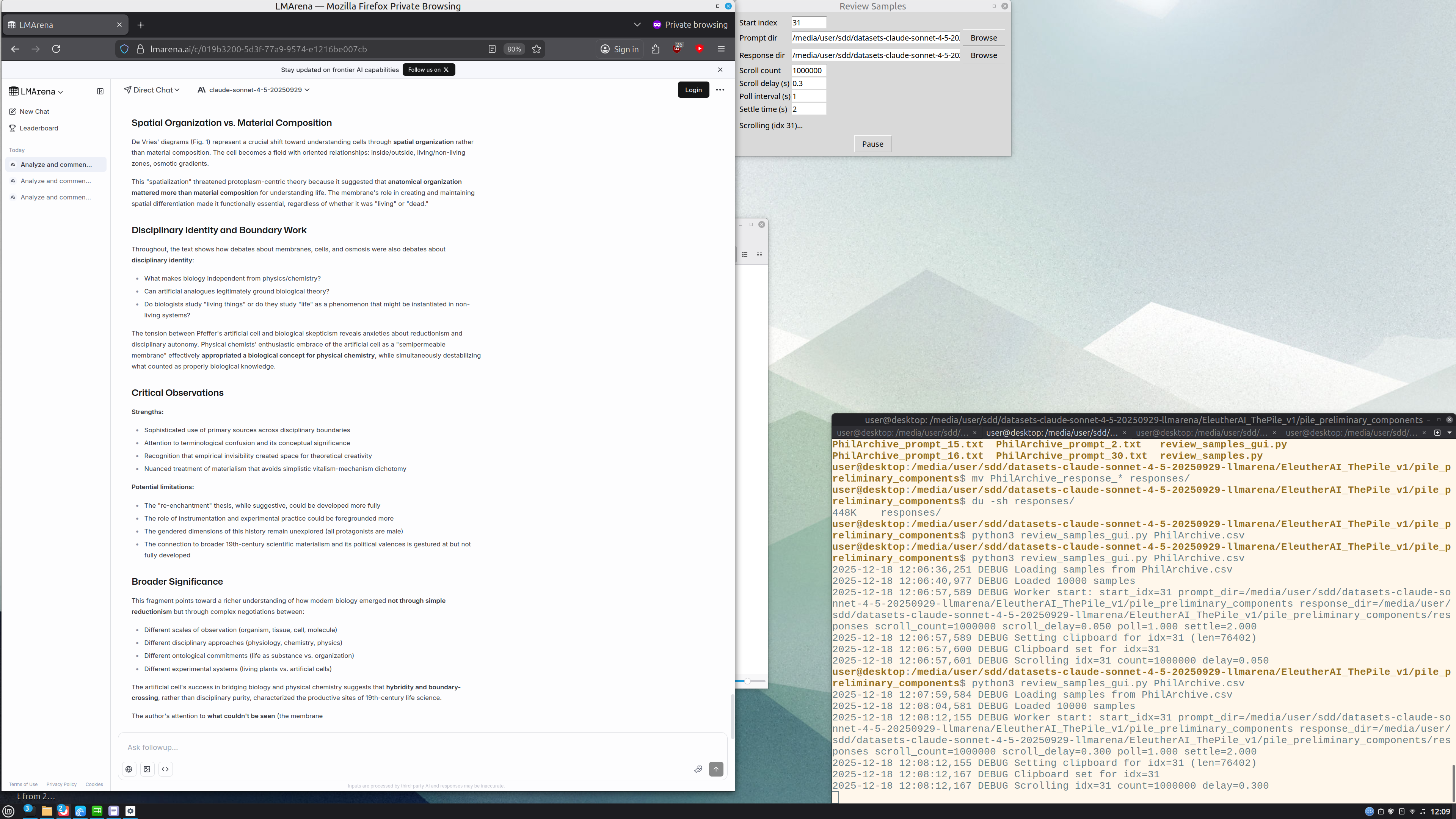Open the Direct Chat mode dropdown
This screenshot has height=819, width=1456.
point(152,90)
